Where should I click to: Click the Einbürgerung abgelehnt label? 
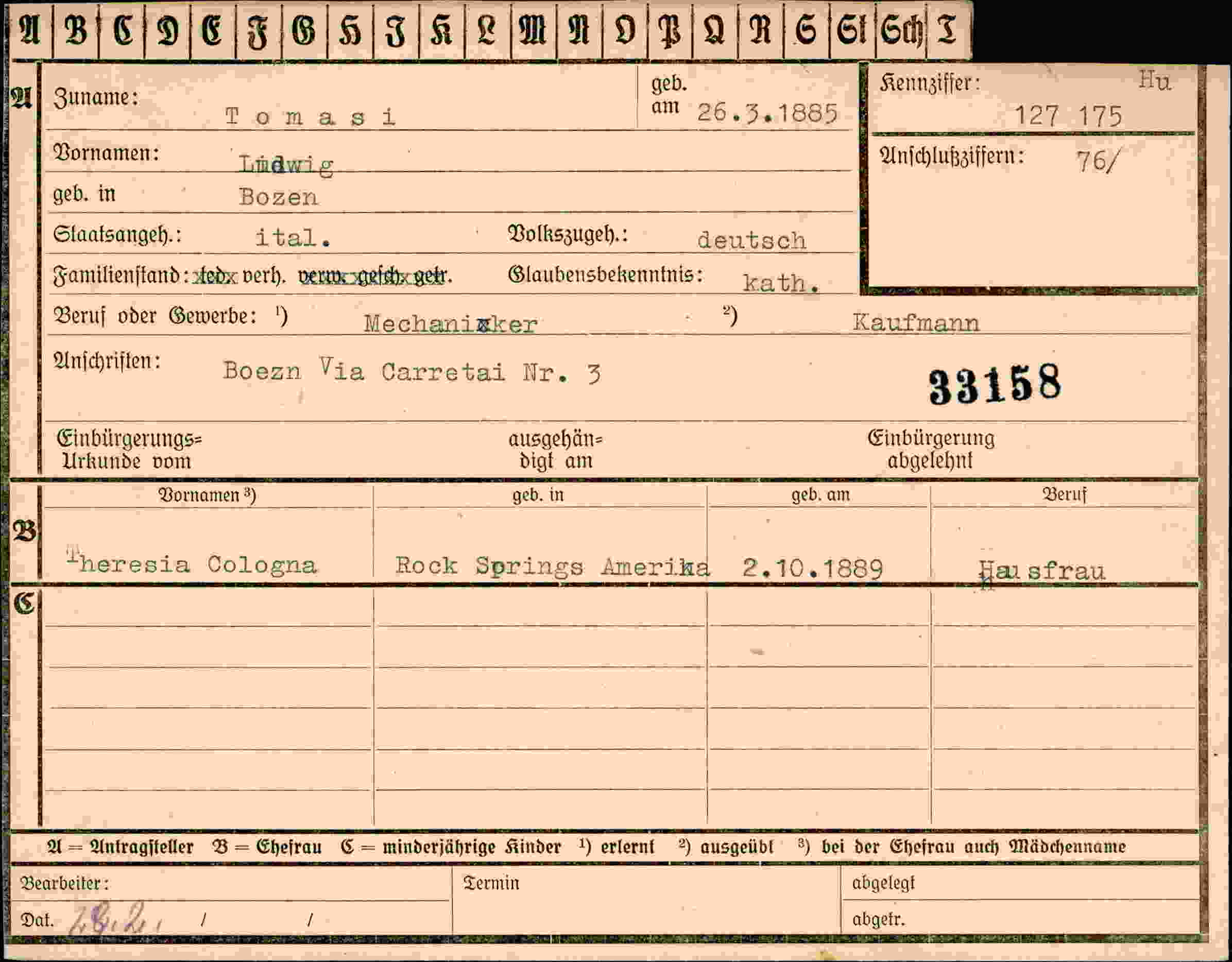coord(931,450)
